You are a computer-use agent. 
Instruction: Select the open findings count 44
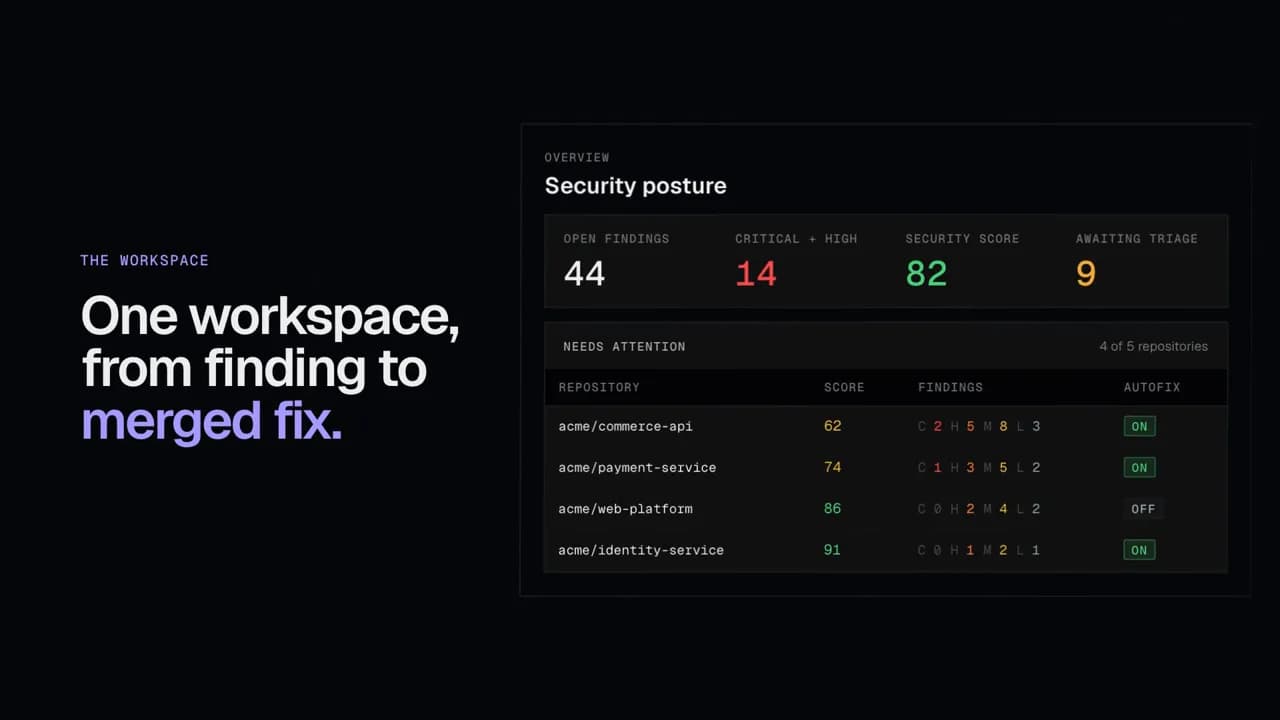click(584, 273)
